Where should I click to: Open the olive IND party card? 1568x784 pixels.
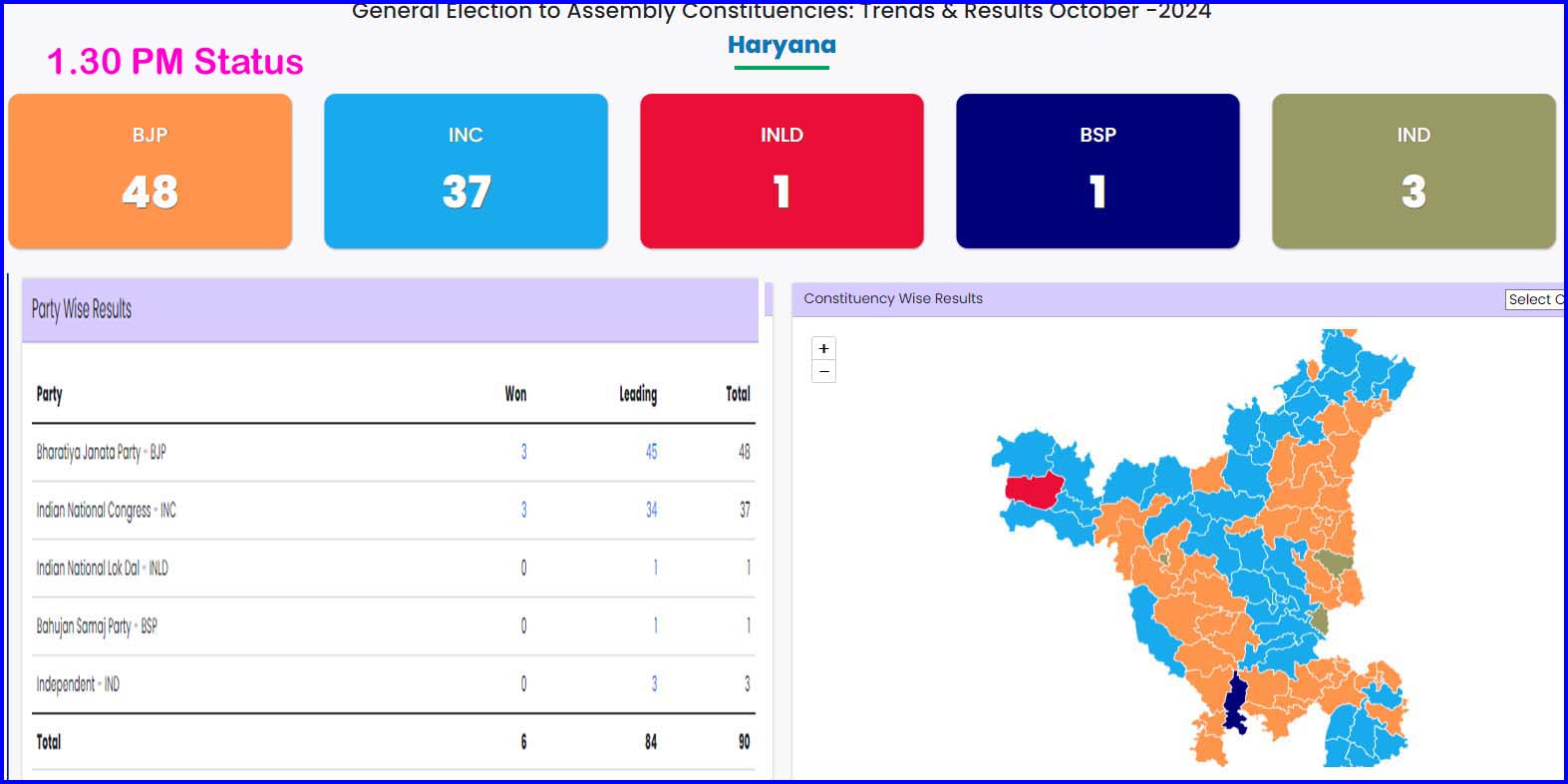(x=1412, y=171)
